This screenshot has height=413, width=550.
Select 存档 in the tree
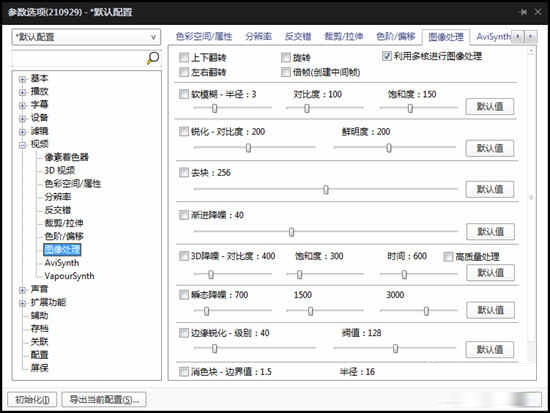pos(39,328)
